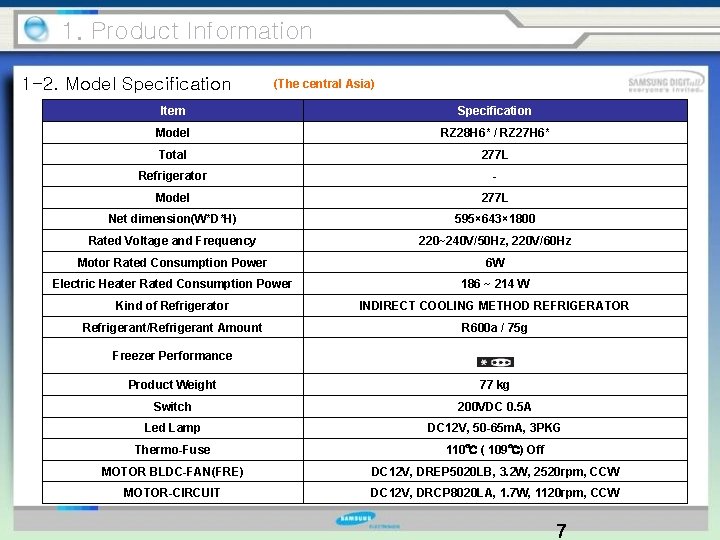
Task: Select the 'DRCP8020LA' circuit motor specification
Action: pos(455,493)
